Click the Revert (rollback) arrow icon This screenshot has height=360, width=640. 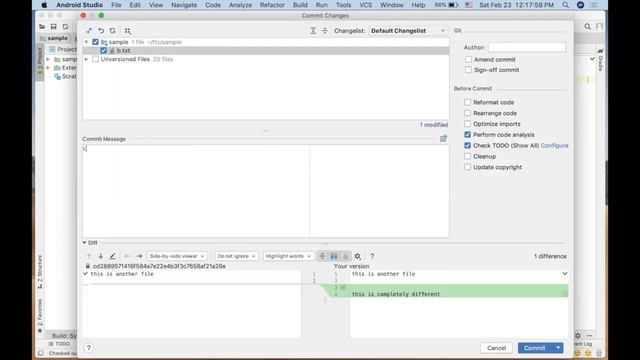101,31
